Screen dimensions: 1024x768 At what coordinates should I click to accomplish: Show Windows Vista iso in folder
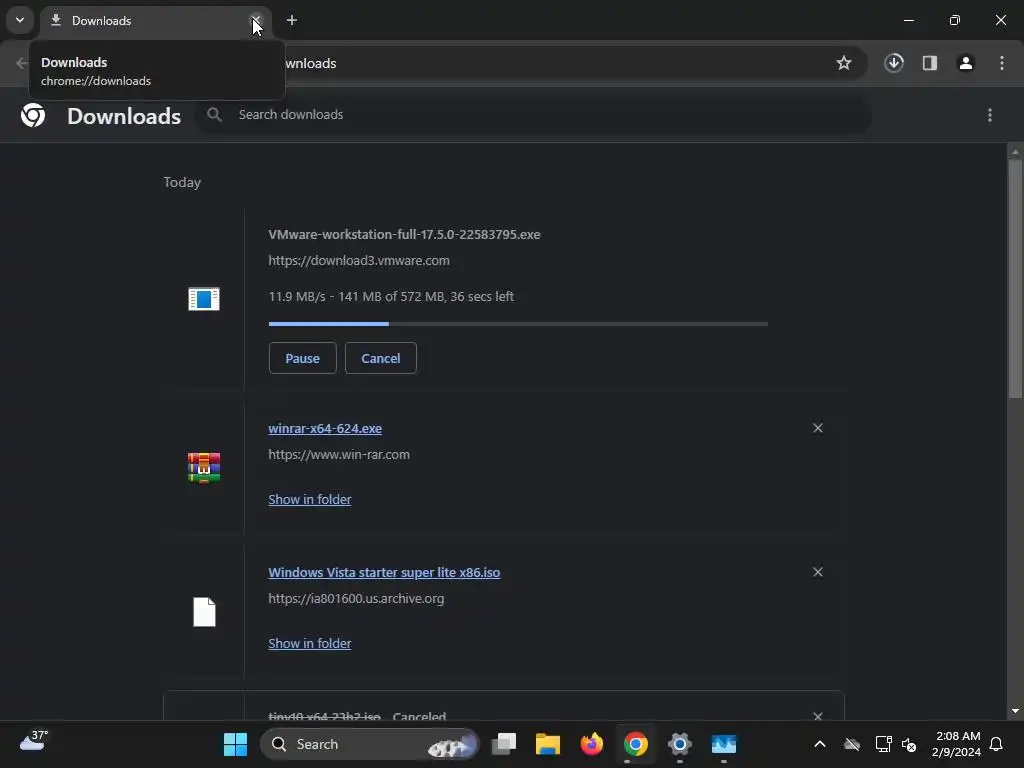click(310, 643)
